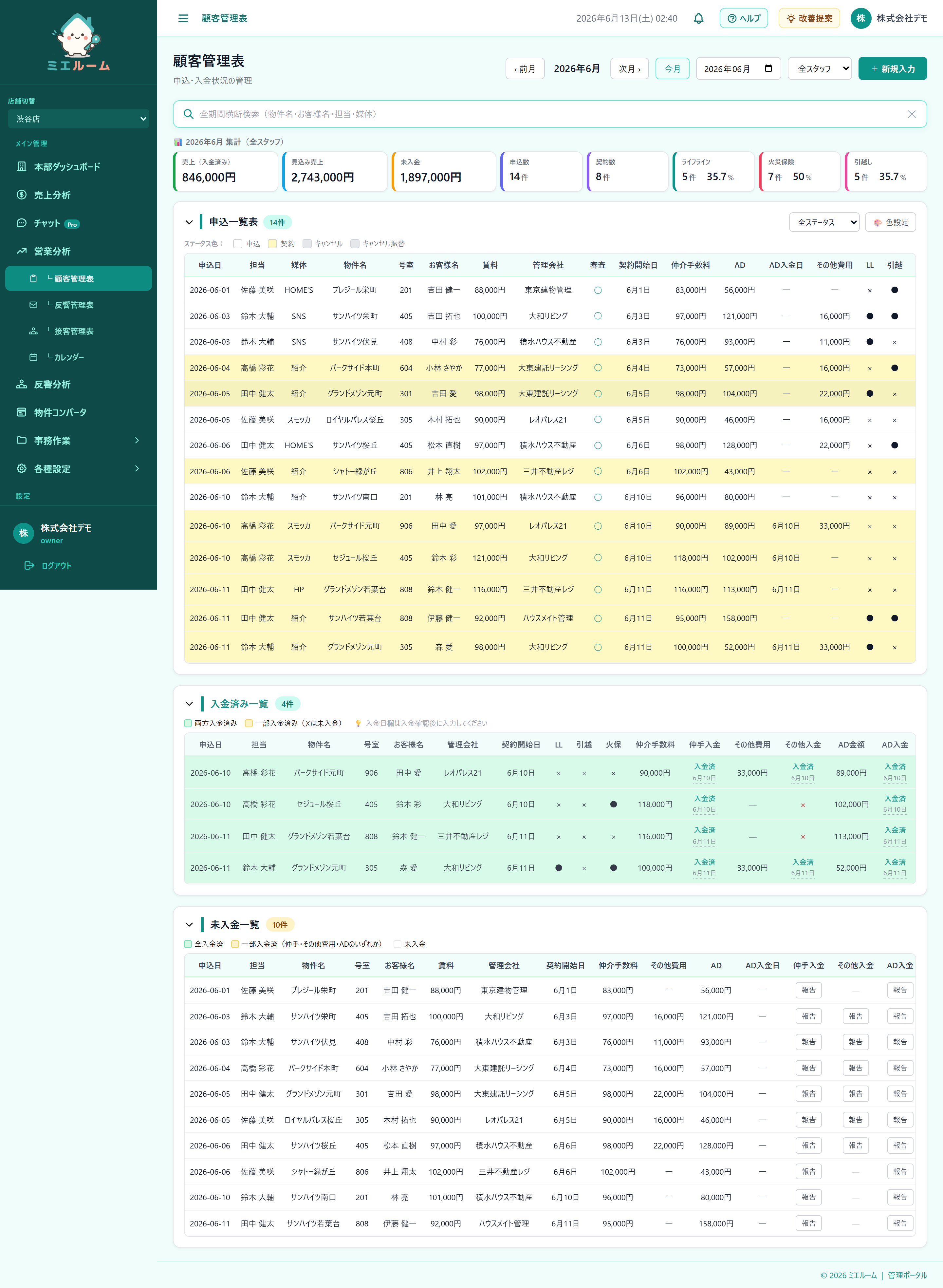Screen dimensions: 943x1288
Task: Toggle the 両方入金済み checkbox
Action: (188, 723)
